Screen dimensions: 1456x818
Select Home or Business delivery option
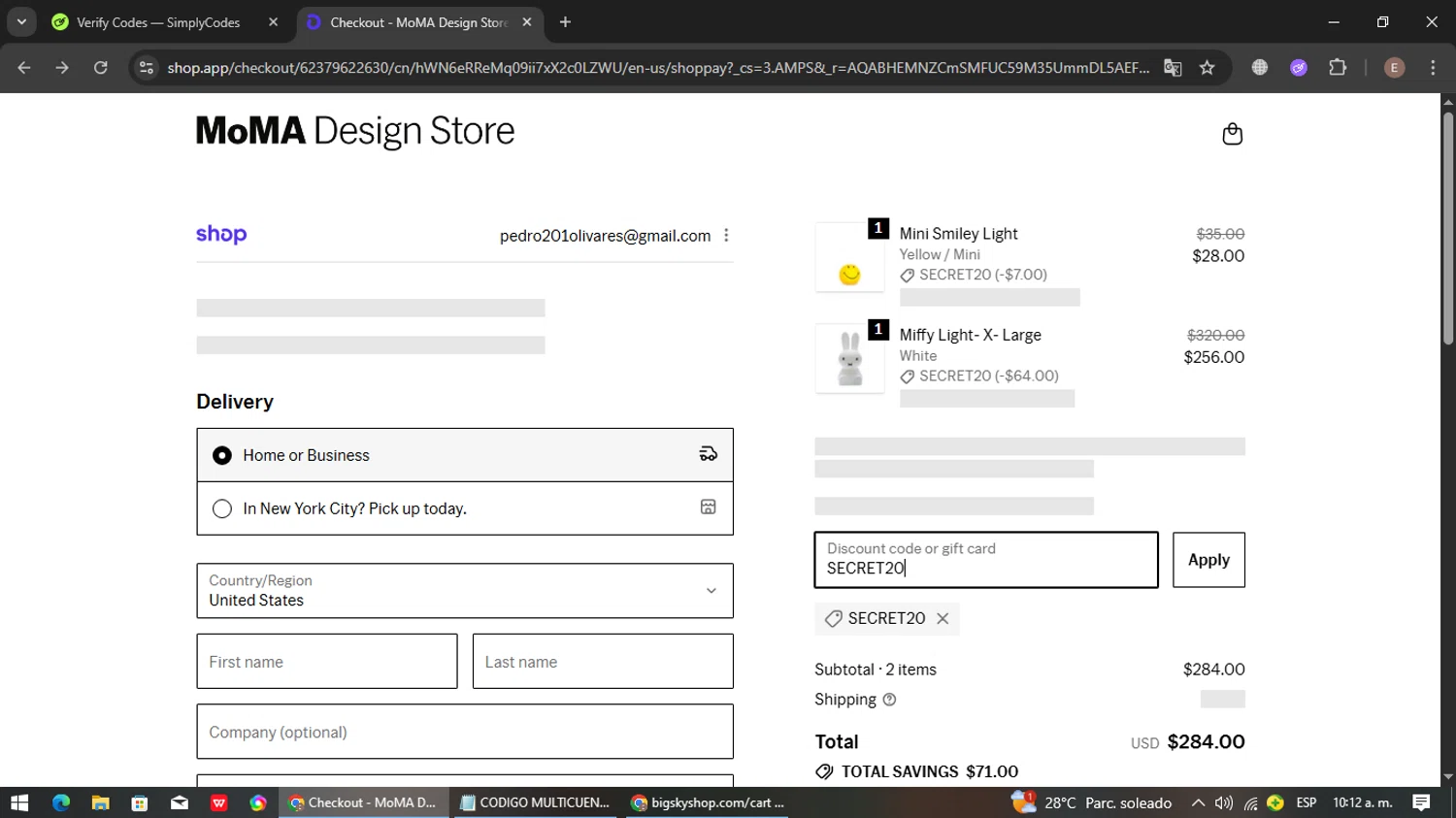(465, 455)
